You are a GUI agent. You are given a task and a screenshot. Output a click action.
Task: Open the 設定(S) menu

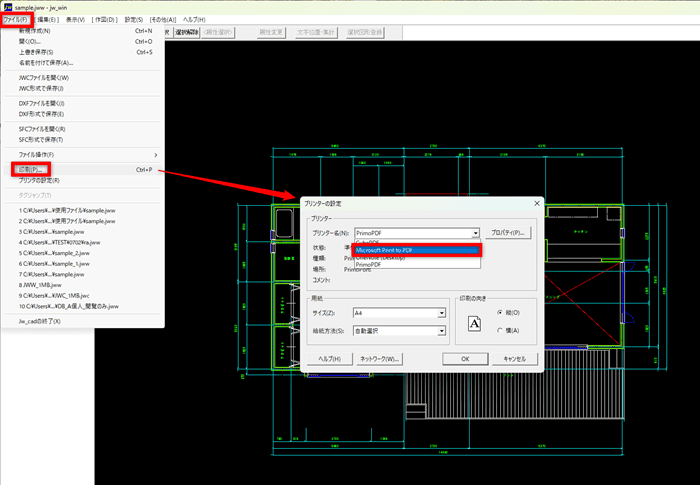(x=133, y=20)
